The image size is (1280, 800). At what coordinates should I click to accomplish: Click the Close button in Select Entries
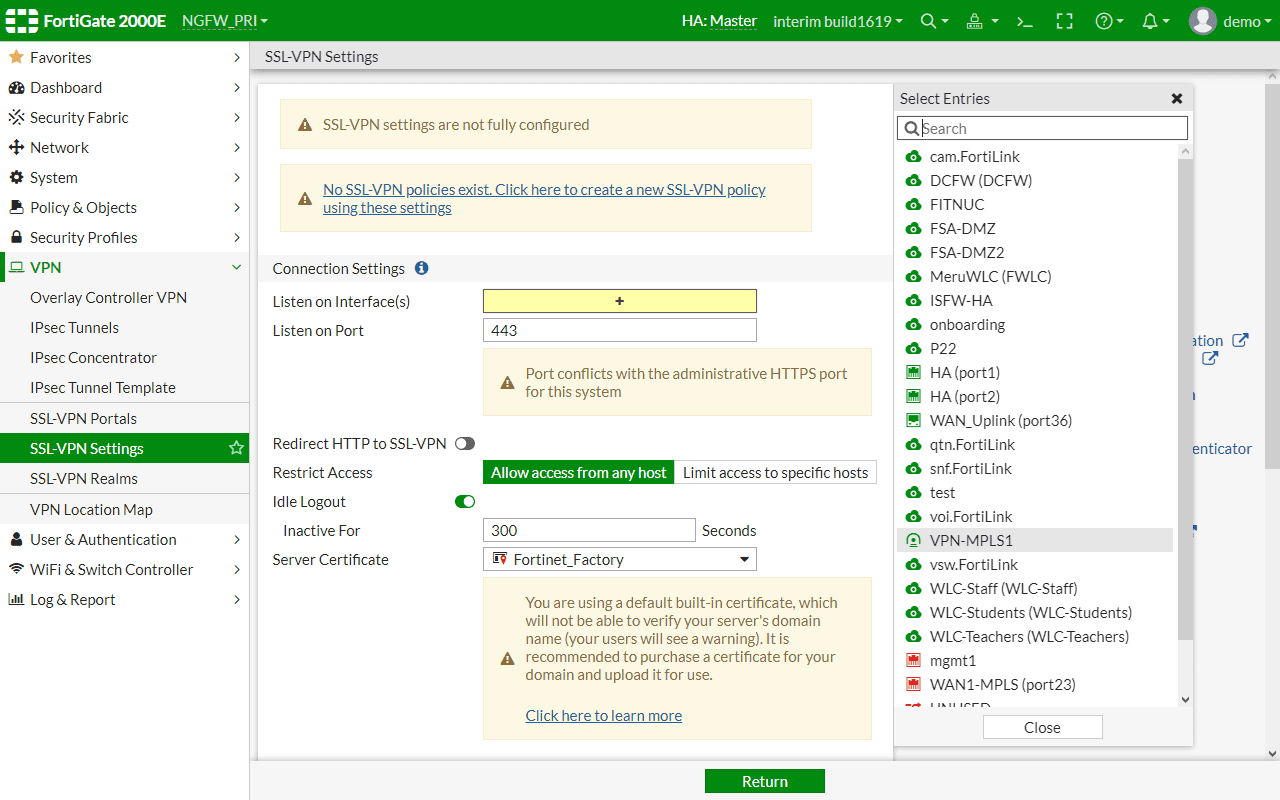click(1042, 727)
